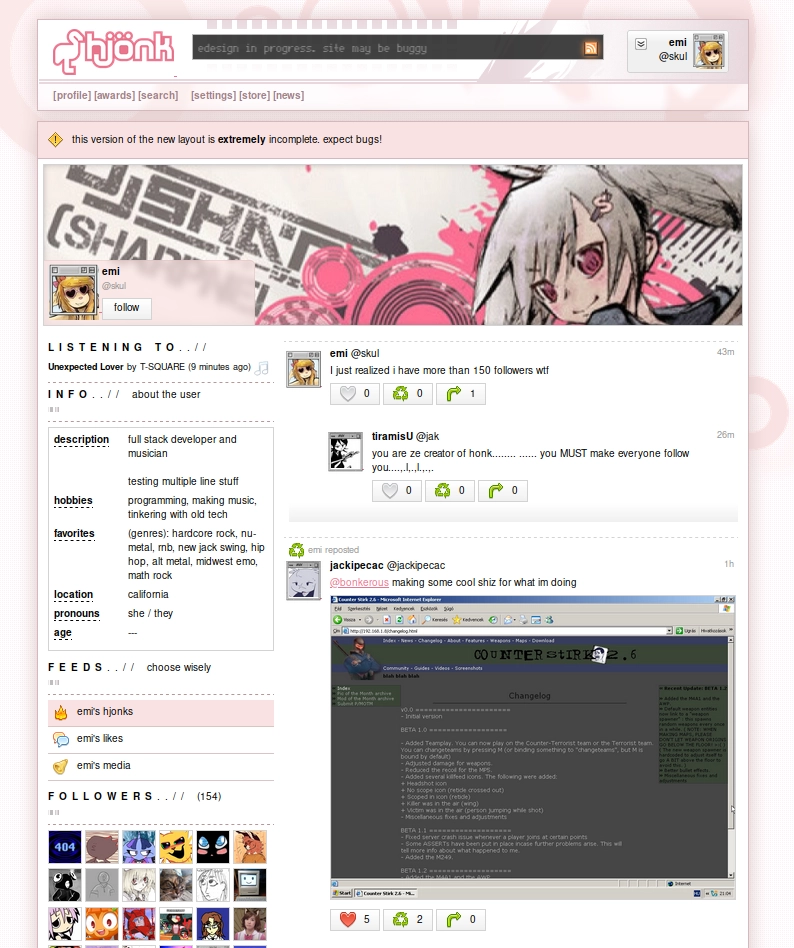Like emi's 150 followers post
The height and width of the screenshot is (948, 794).
(354, 394)
